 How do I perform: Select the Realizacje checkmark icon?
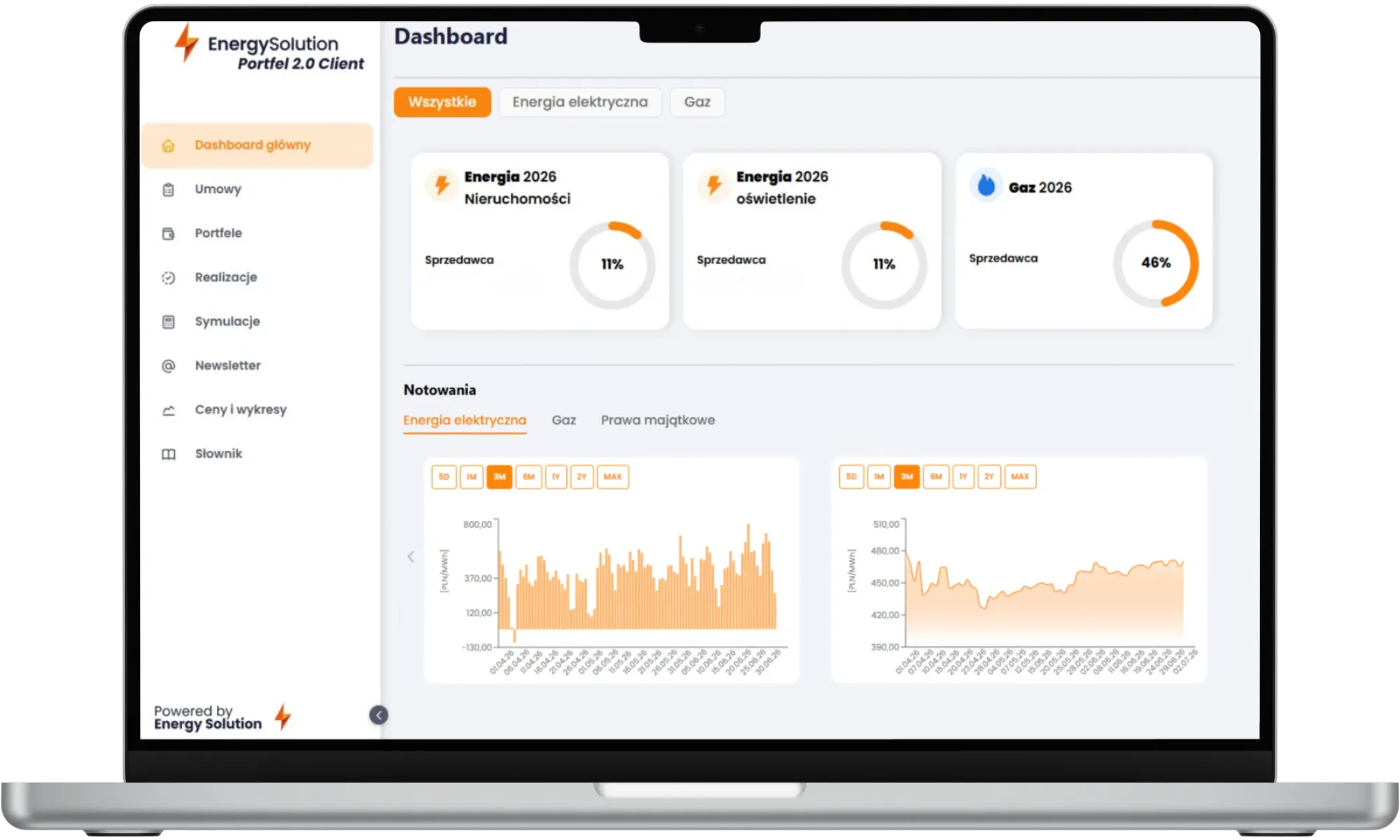pos(168,278)
